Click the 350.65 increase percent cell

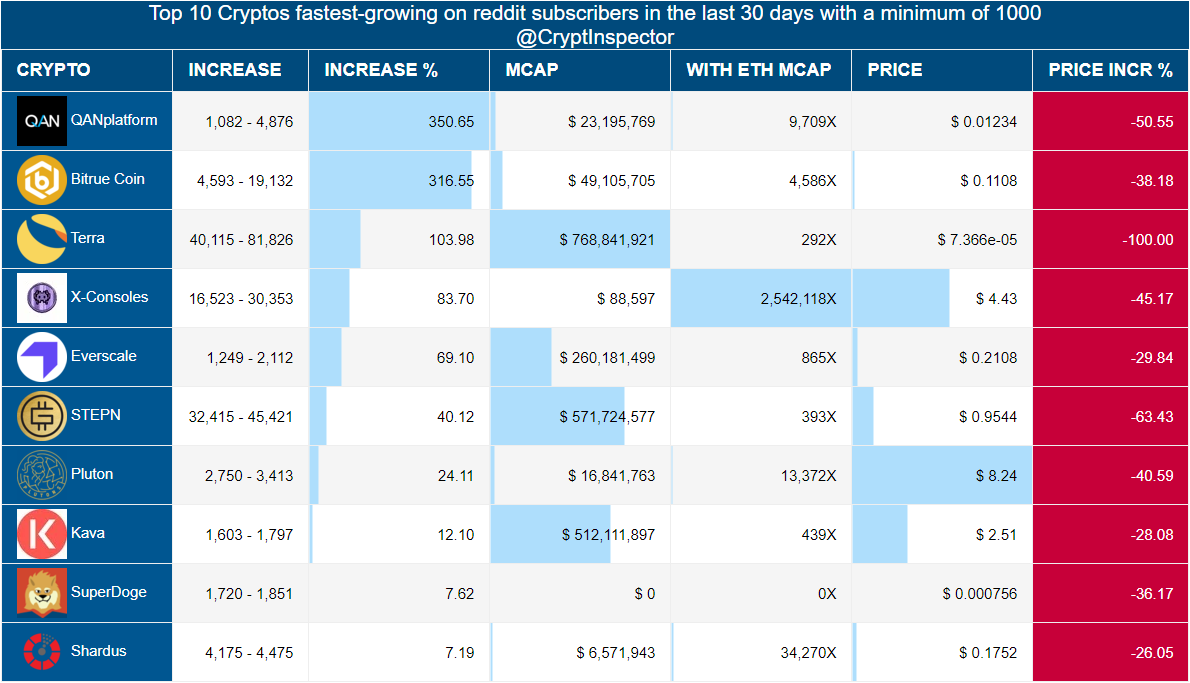click(399, 121)
